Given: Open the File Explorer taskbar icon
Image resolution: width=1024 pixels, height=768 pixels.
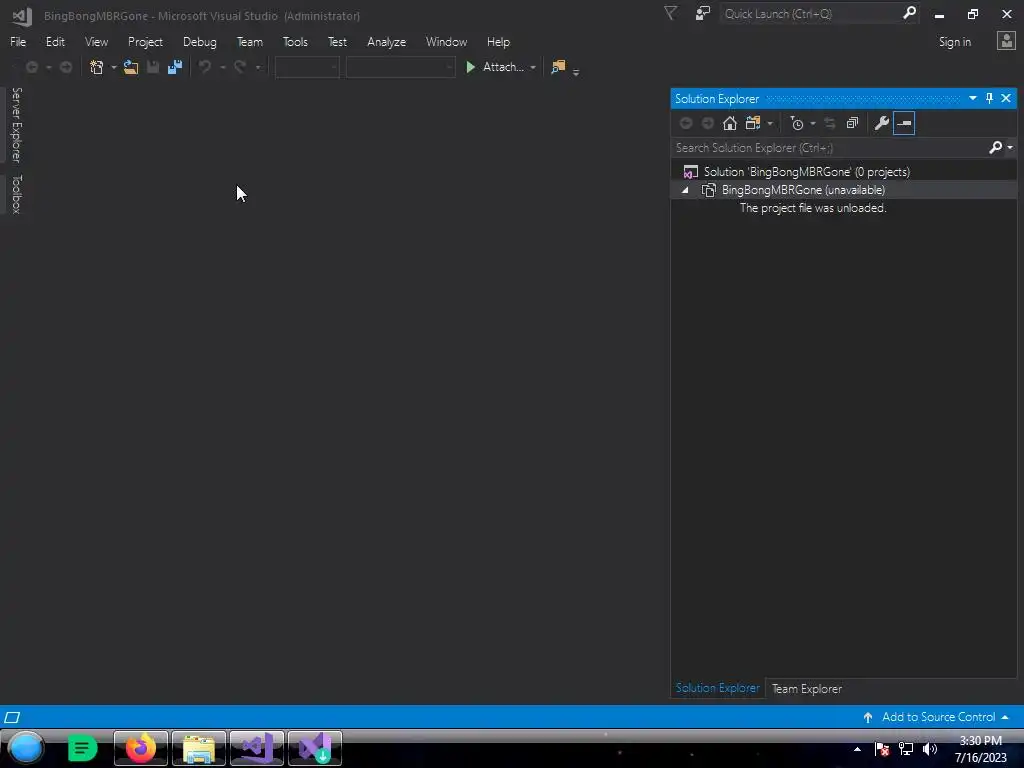Looking at the screenshot, I should (x=199, y=748).
